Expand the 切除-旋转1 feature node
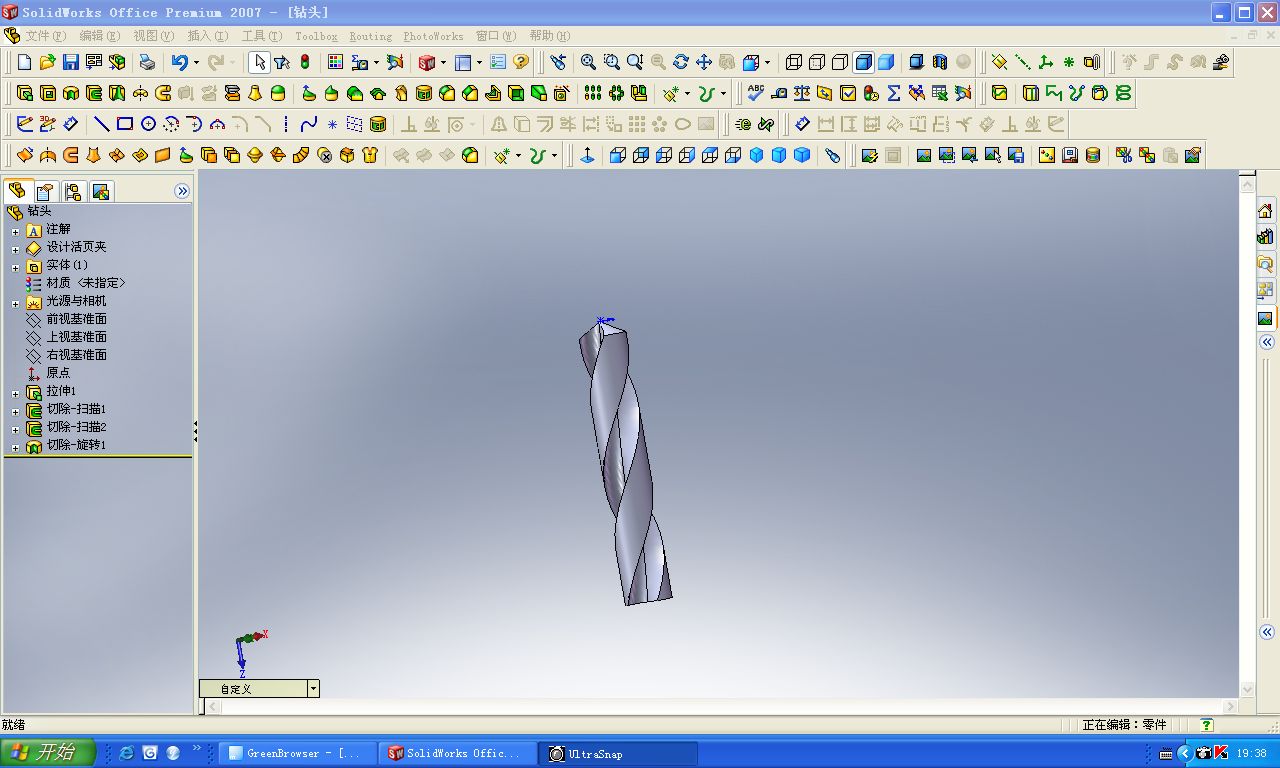 [x=15, y=447]
